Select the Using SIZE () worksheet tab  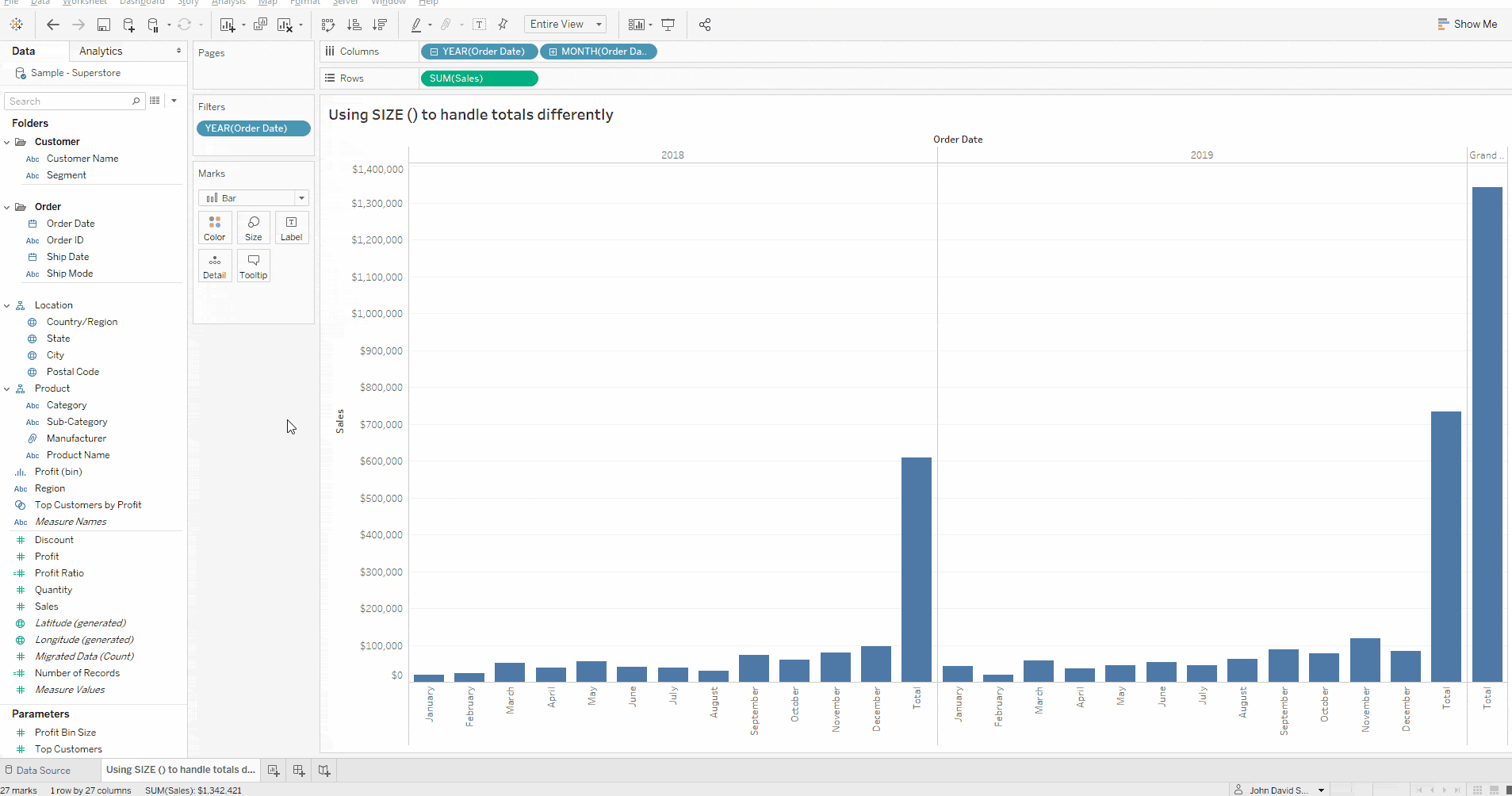click(x=181, y=770)
